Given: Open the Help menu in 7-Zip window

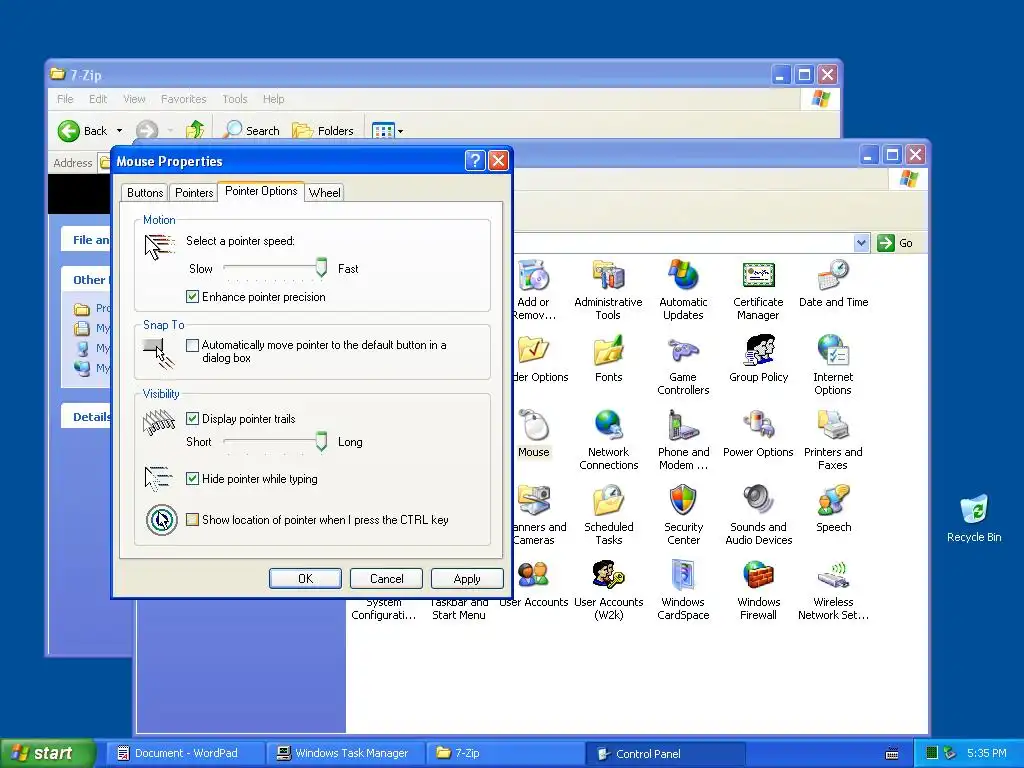Looking at the screenshot, I should 274,99.
